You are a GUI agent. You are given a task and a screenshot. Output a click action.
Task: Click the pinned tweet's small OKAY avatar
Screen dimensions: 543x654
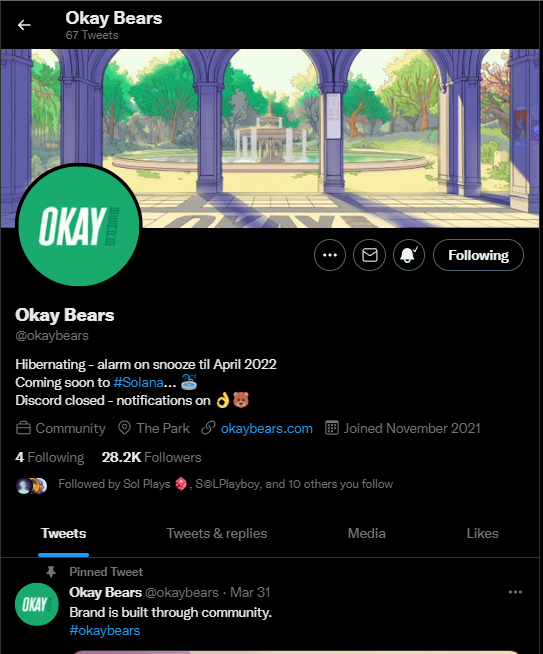point(37,604)
